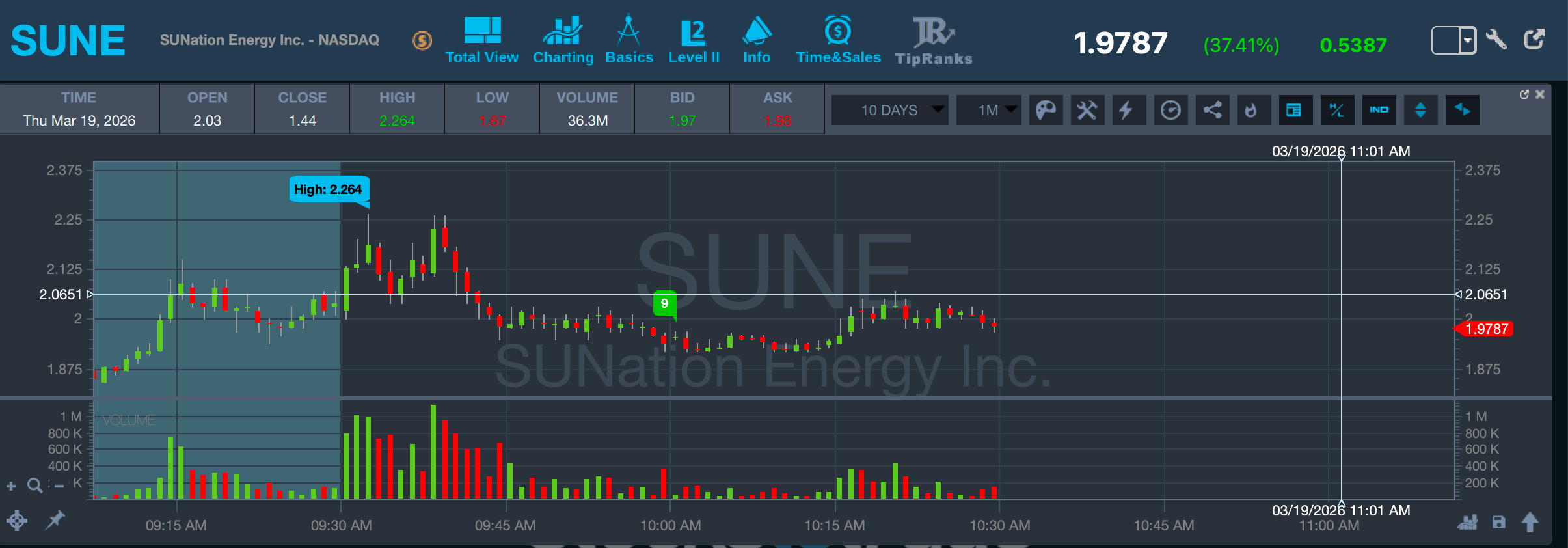This screenshot has width=1568, height=548.
Task: Zoom in with the plus icon
Action: pyautogui.click(x=11, y=486)
